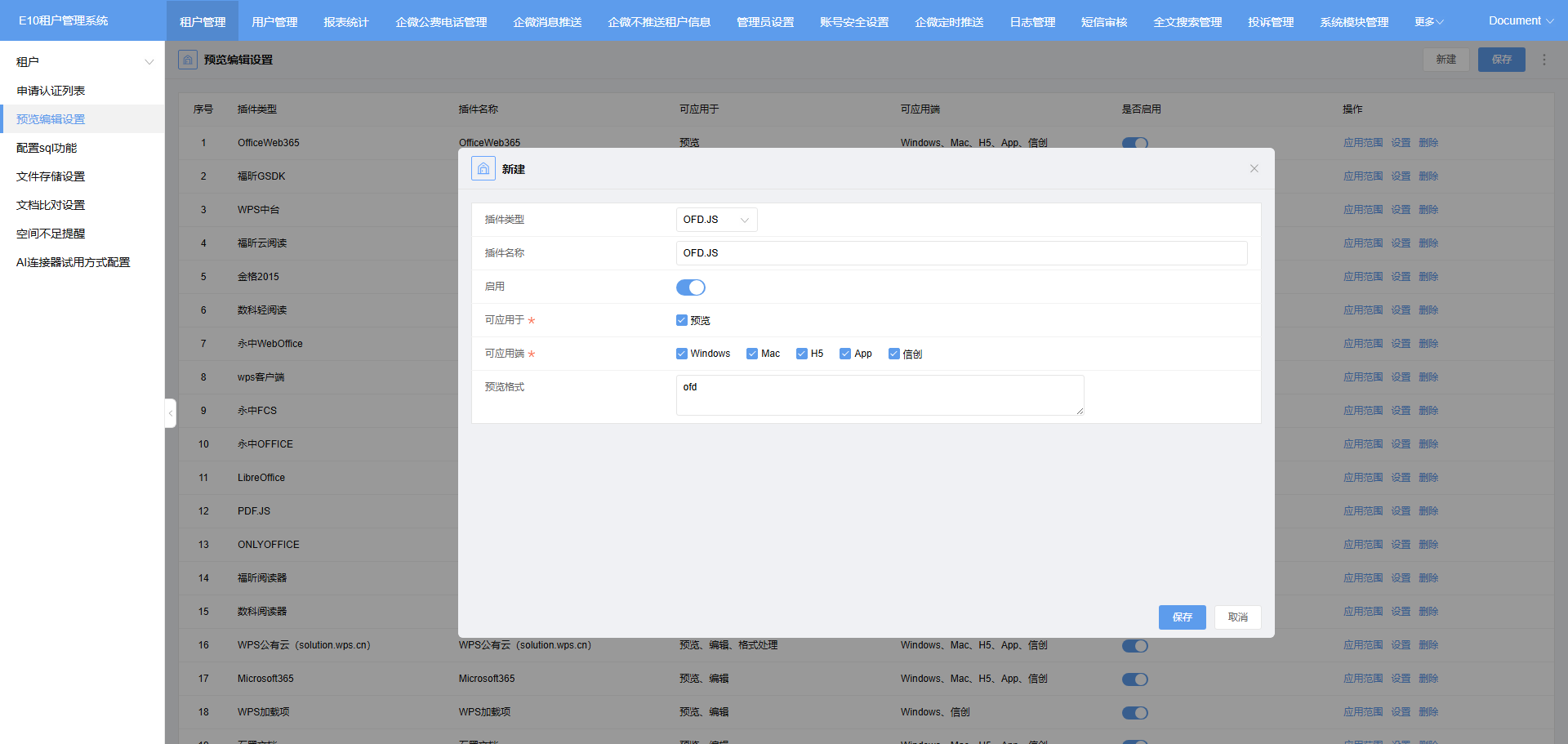
Task: Click the home icon beside 预览编辑设置
Action: click(188, 60)
